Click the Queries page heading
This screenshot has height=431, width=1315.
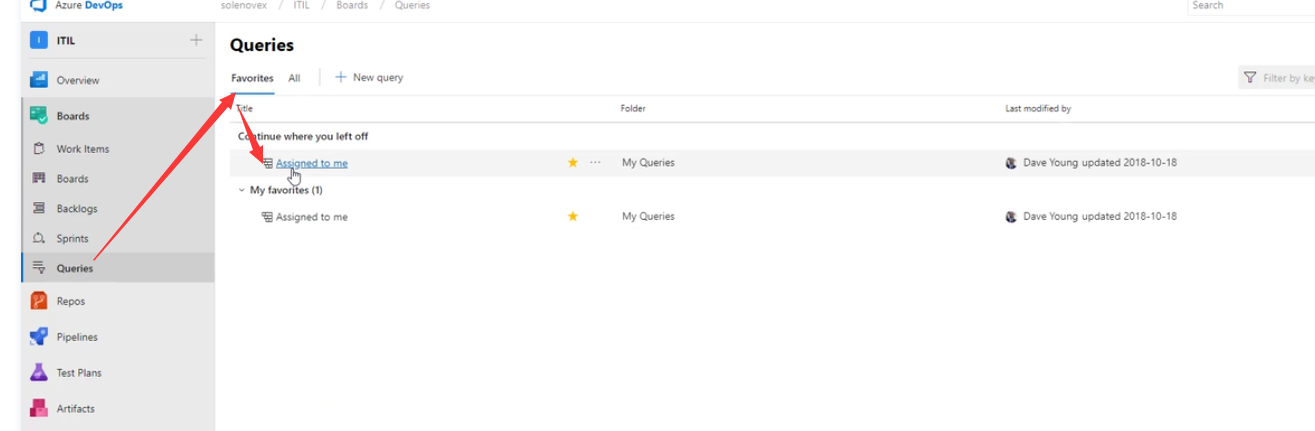[262, 45]
